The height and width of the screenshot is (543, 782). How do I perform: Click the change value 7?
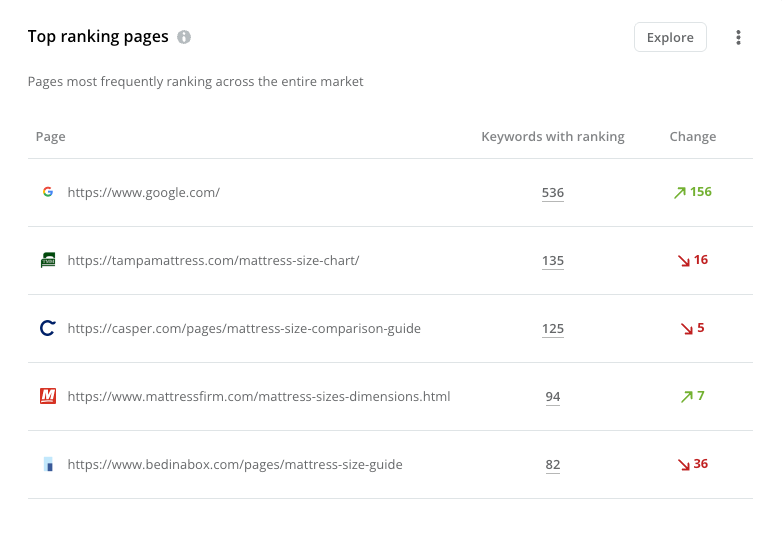click(x=701, y=395)
